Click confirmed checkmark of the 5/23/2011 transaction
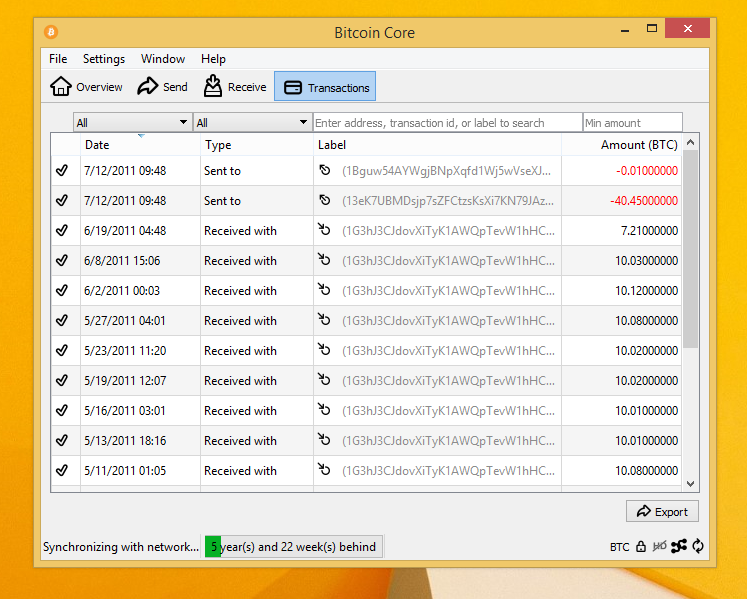747x599 pixels. (x=62, y=350)
